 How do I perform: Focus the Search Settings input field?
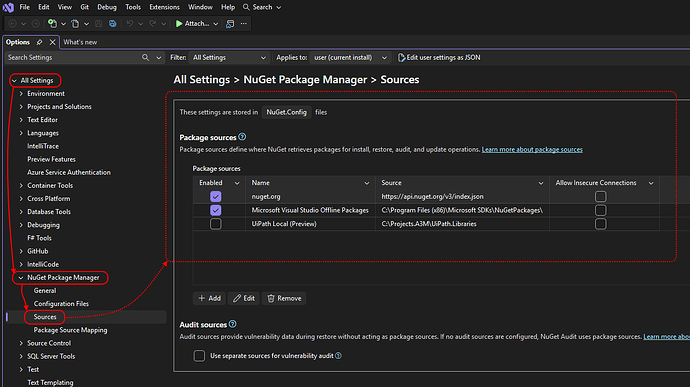pyautogui.click(x=73, y=58)
